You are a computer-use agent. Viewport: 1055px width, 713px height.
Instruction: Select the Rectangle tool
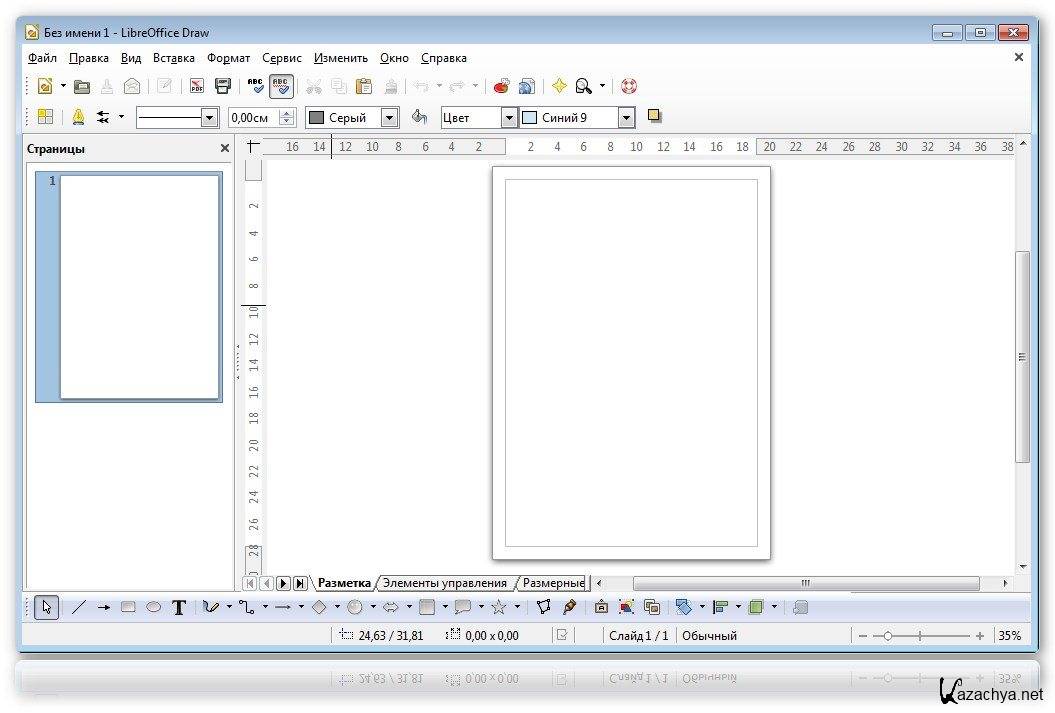pos(128,607)
